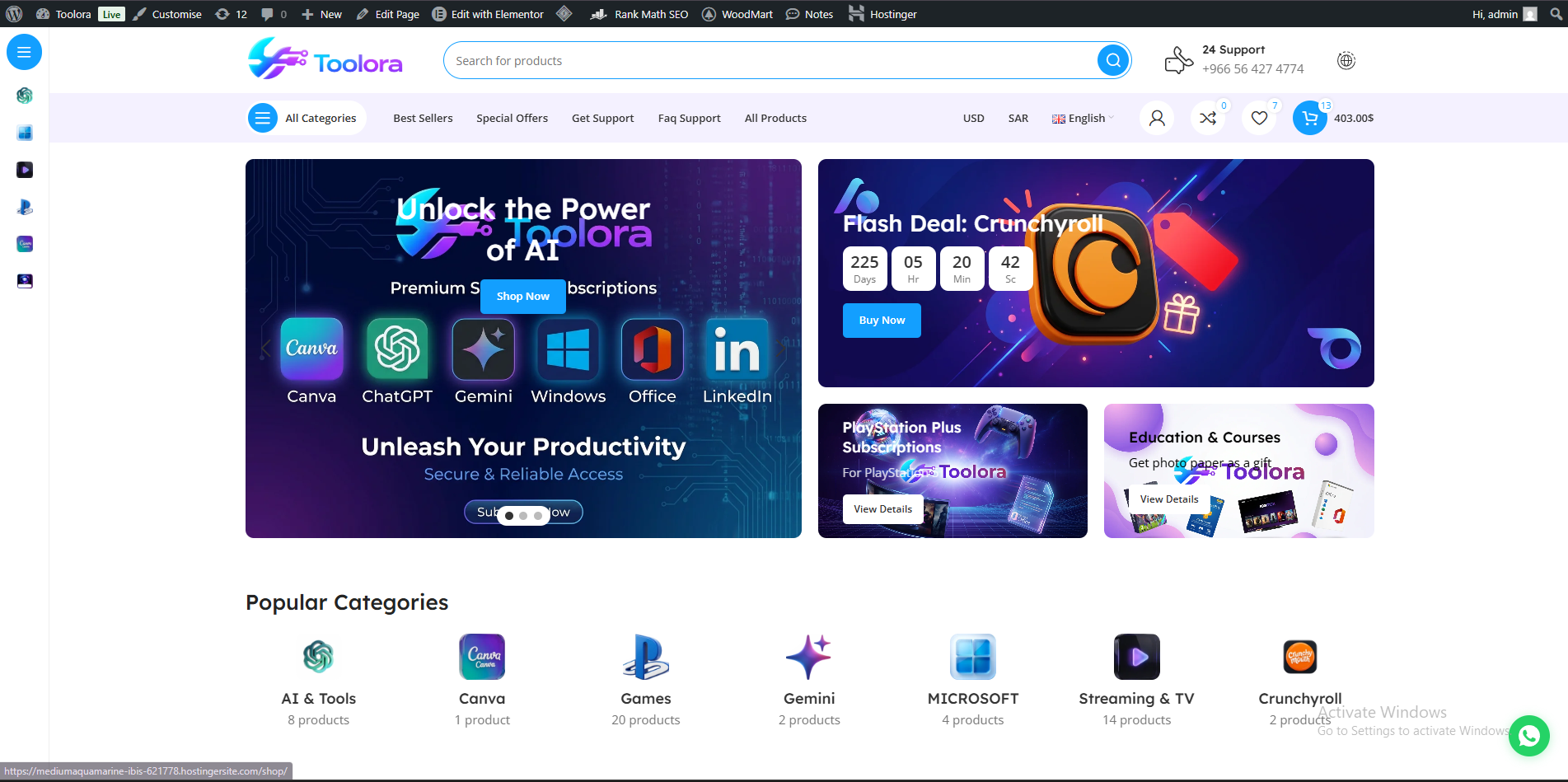Click Edit Page in admin bar
This screenshot has height=782, width=1568.
tap(388, 14)
